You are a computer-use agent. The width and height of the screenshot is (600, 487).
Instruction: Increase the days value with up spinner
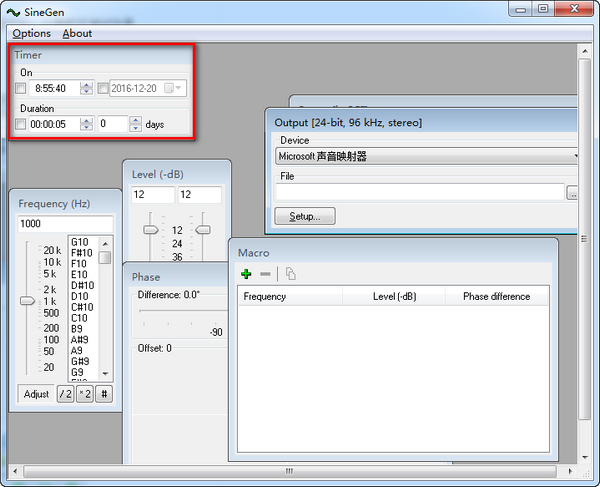tap(135, 121)
